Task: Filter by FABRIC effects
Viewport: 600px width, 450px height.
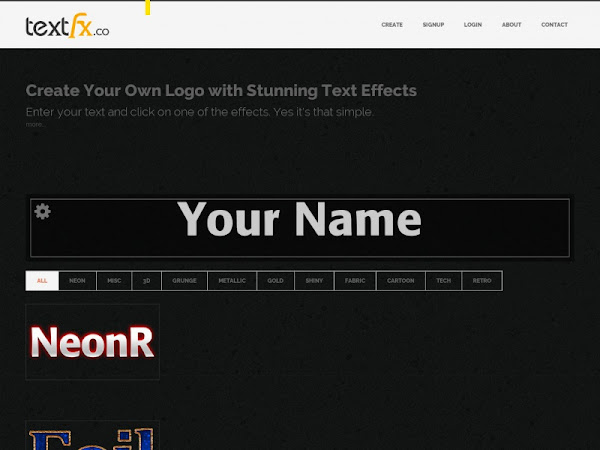Action: click(x=355, y=280)
